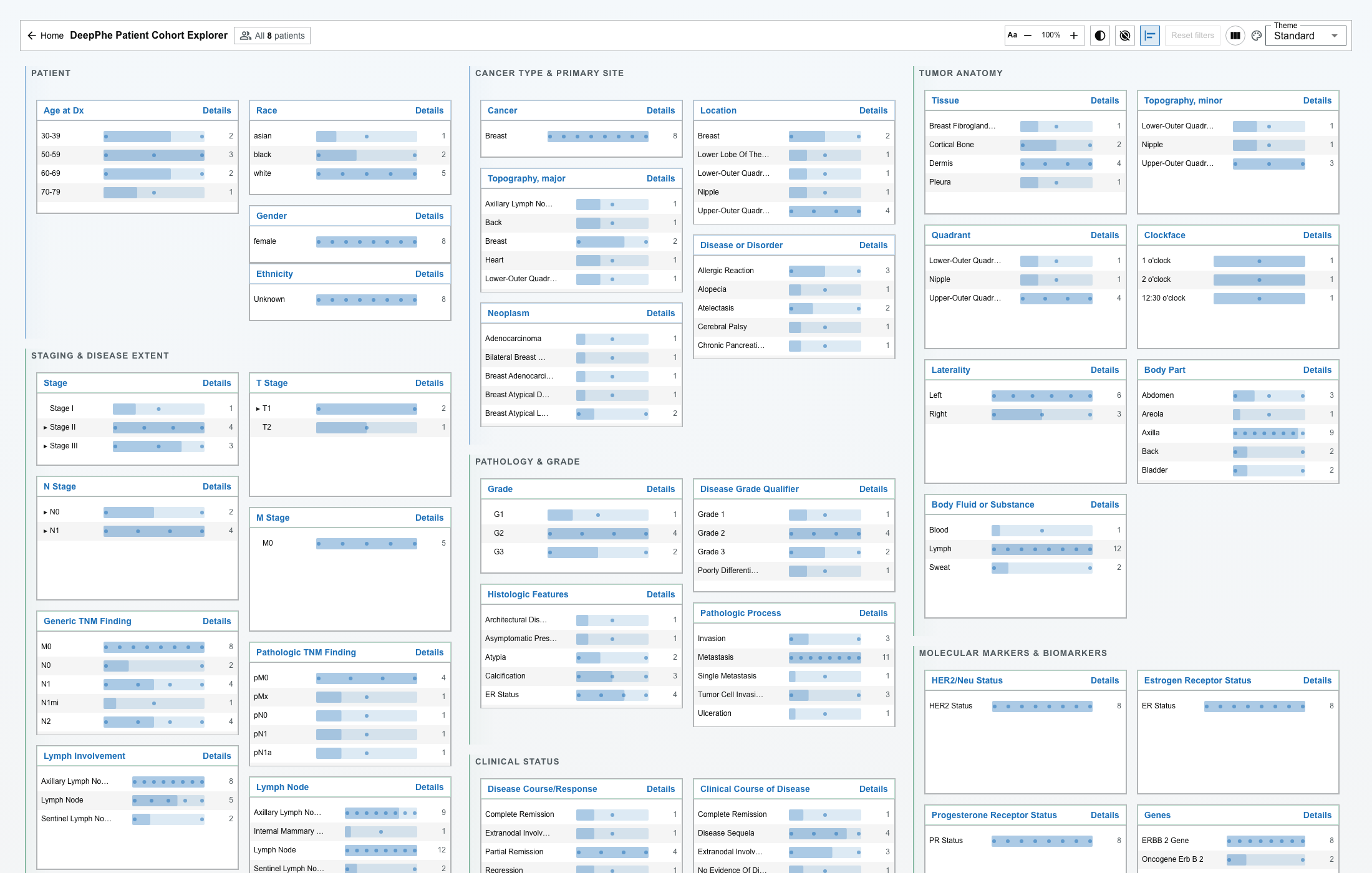The image size is (1372, 873).
Task: Increase font size with the plus icon
Action: [x=1074, y=36]
